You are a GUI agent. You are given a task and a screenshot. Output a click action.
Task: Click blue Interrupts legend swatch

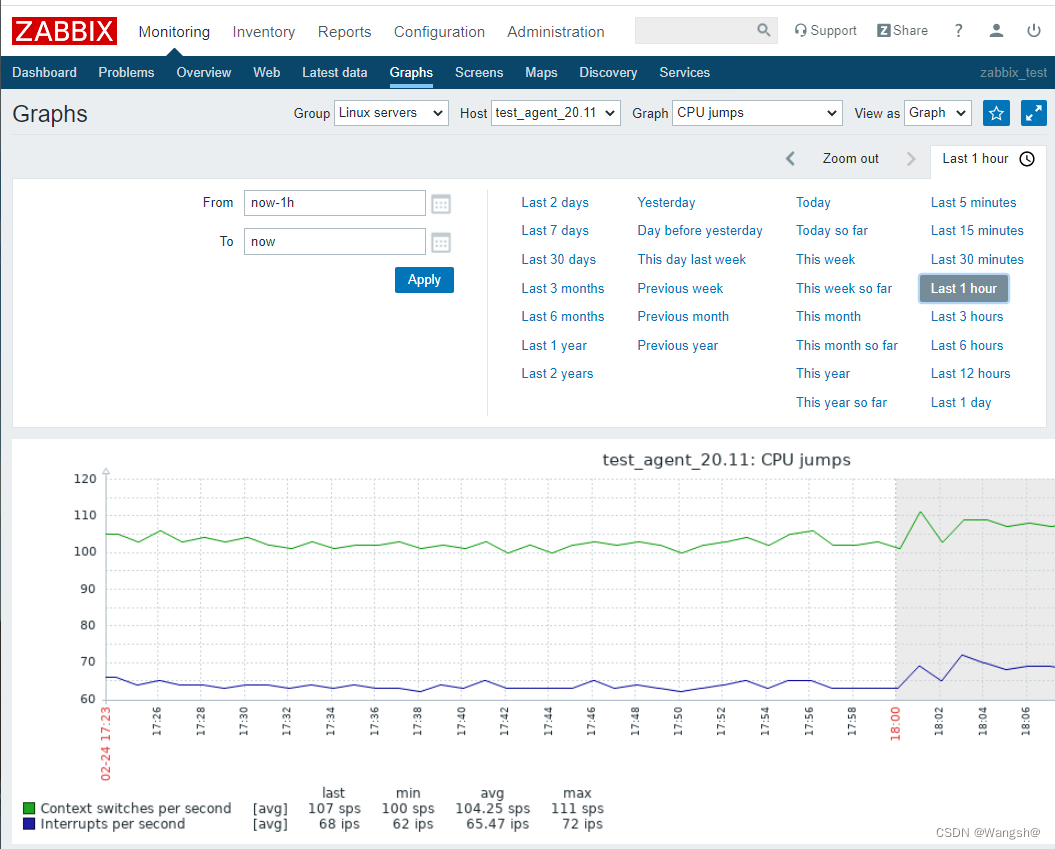tap(29, 823)
